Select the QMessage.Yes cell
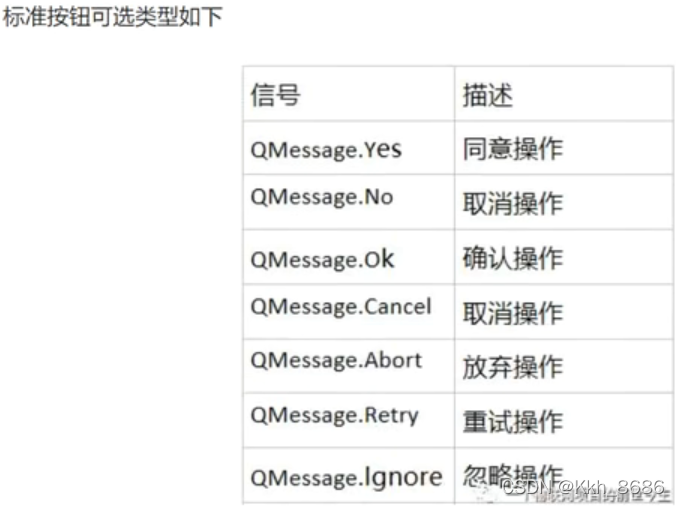Image resolution: width=680 pixels, height=506 pixels. tap(349, 148)
